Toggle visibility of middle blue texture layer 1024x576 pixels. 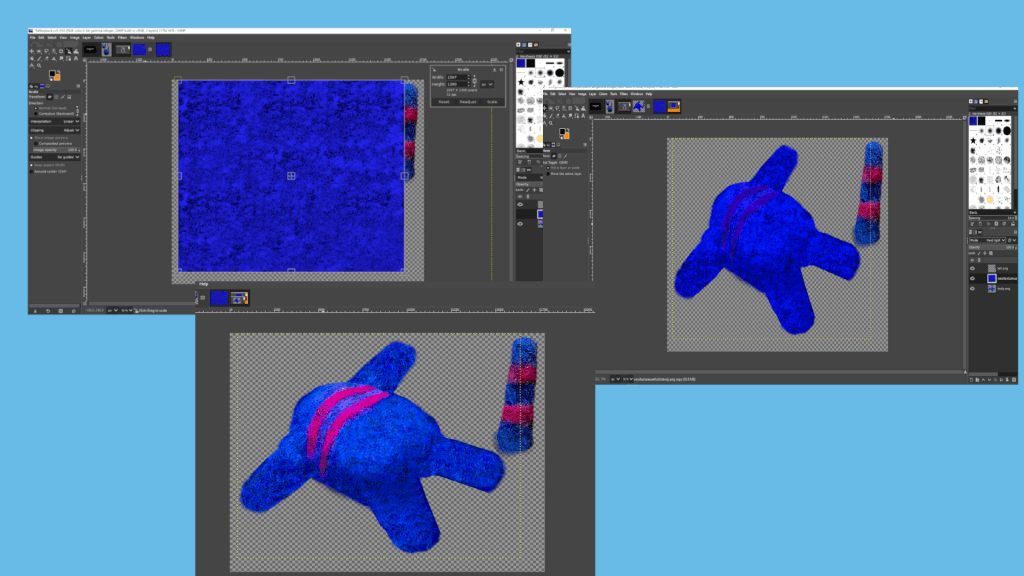pos(972,278)
